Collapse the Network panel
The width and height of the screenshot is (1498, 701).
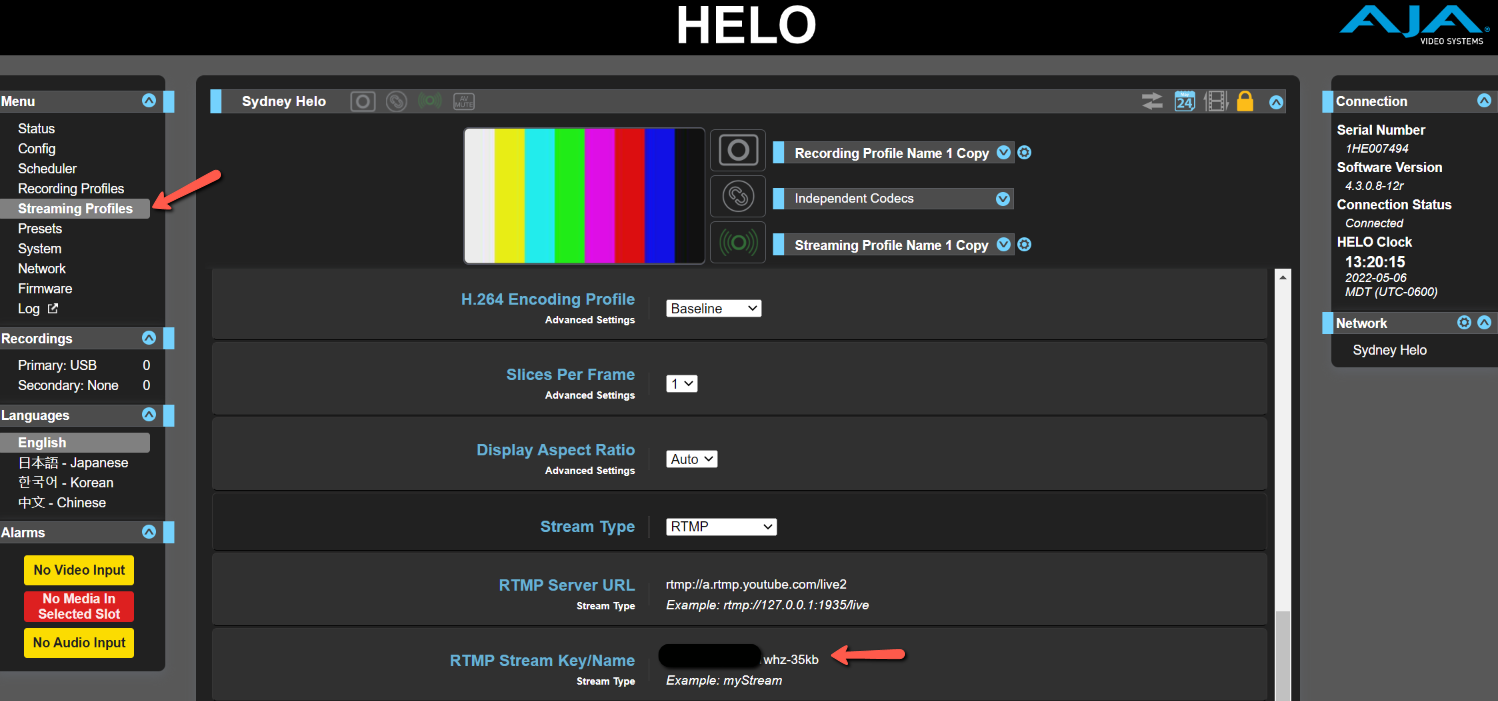point(1484,323)
